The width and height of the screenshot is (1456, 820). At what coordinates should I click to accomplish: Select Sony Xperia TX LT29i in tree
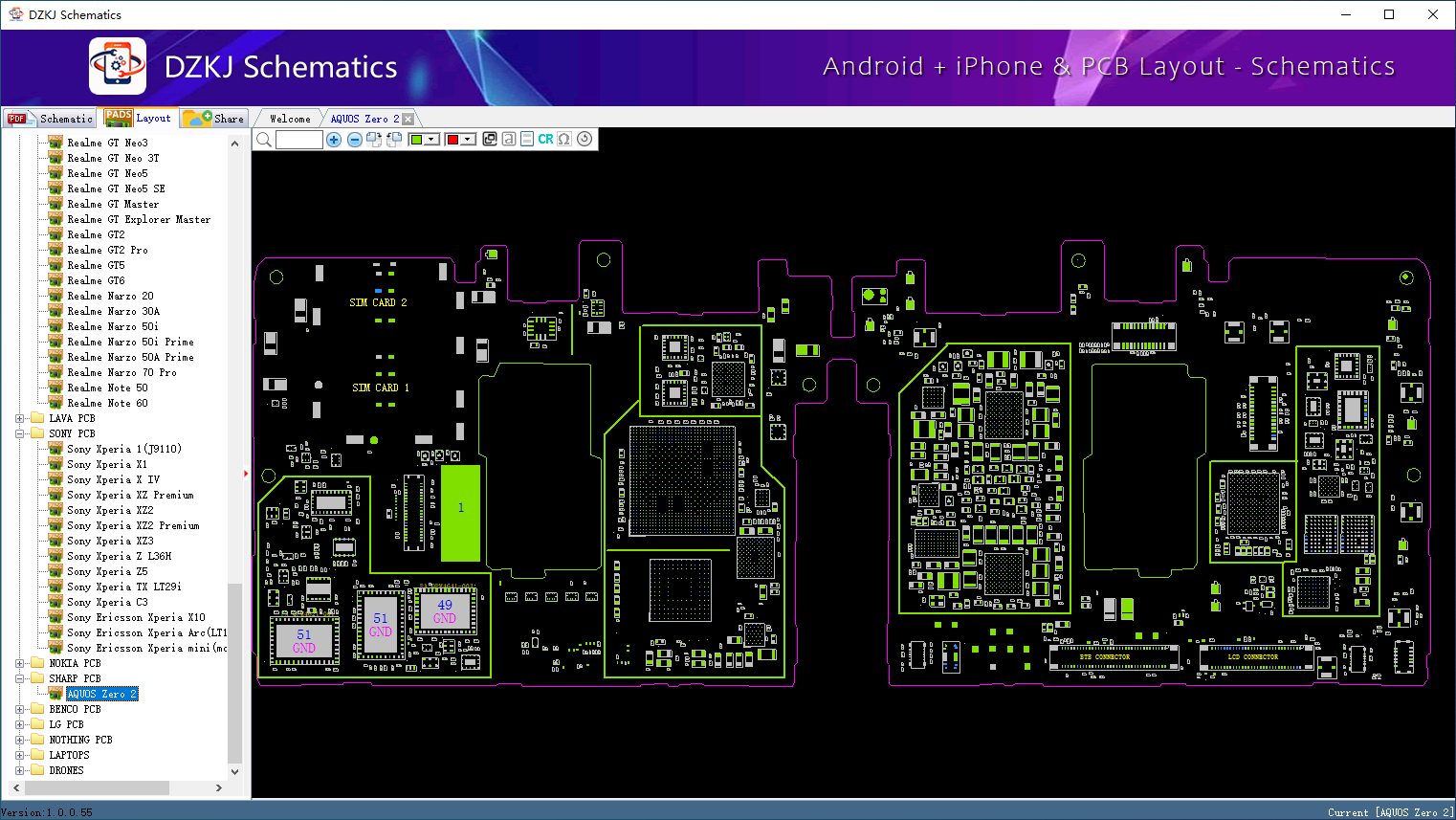123,587
